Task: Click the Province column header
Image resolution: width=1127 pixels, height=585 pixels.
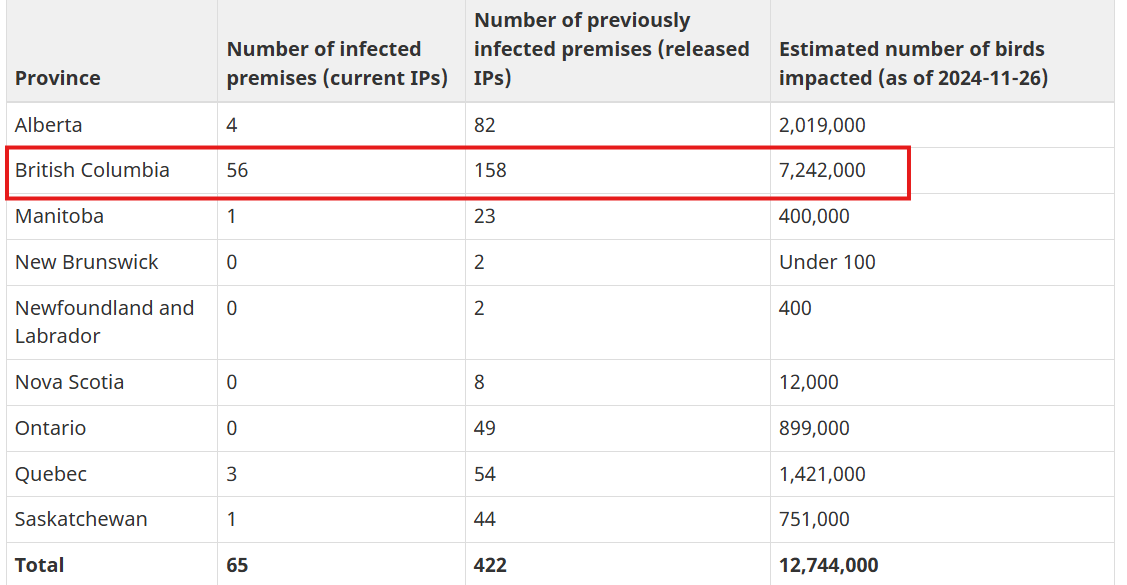Action: tap(58, 78)
